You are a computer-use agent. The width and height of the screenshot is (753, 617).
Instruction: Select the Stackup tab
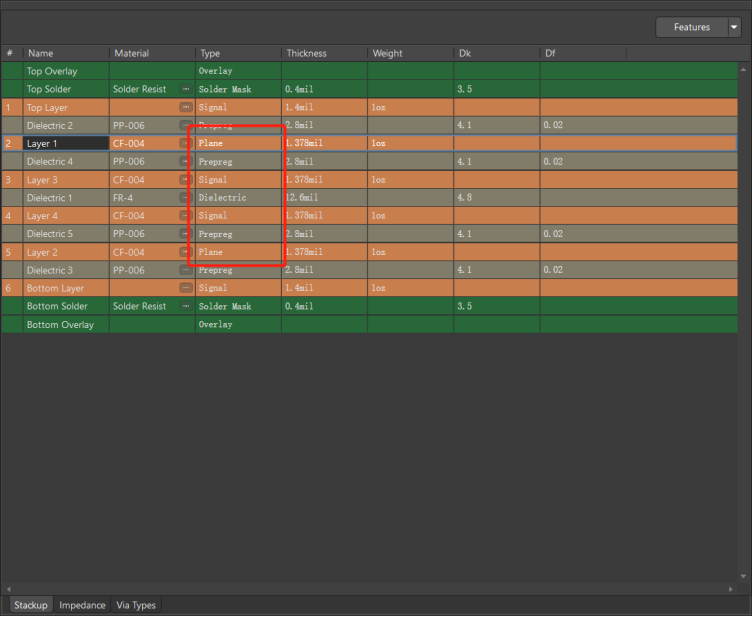coord(30,605)
